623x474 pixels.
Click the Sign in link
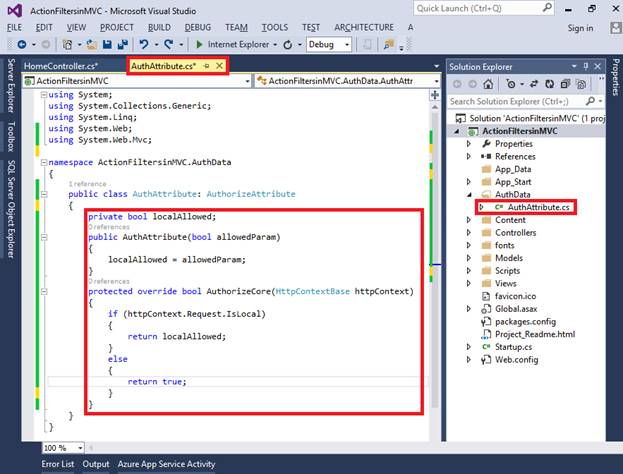click(x=580, y=28)
